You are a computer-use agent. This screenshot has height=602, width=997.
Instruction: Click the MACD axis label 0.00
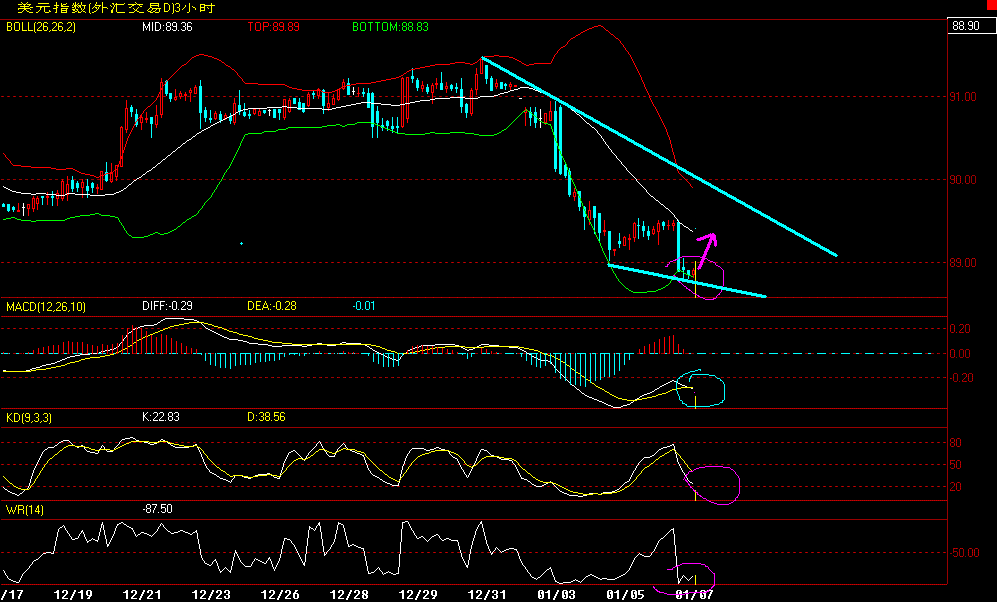coord(960,353)
